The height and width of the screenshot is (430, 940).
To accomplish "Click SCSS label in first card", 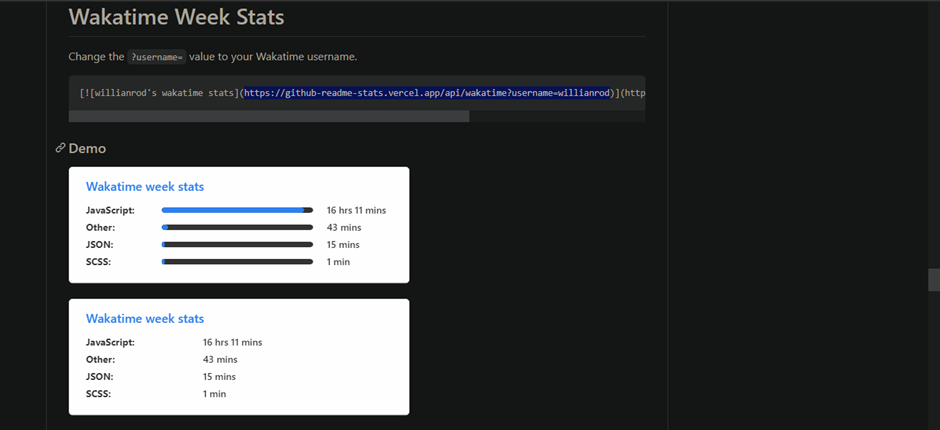I will [x=99, y=261].
